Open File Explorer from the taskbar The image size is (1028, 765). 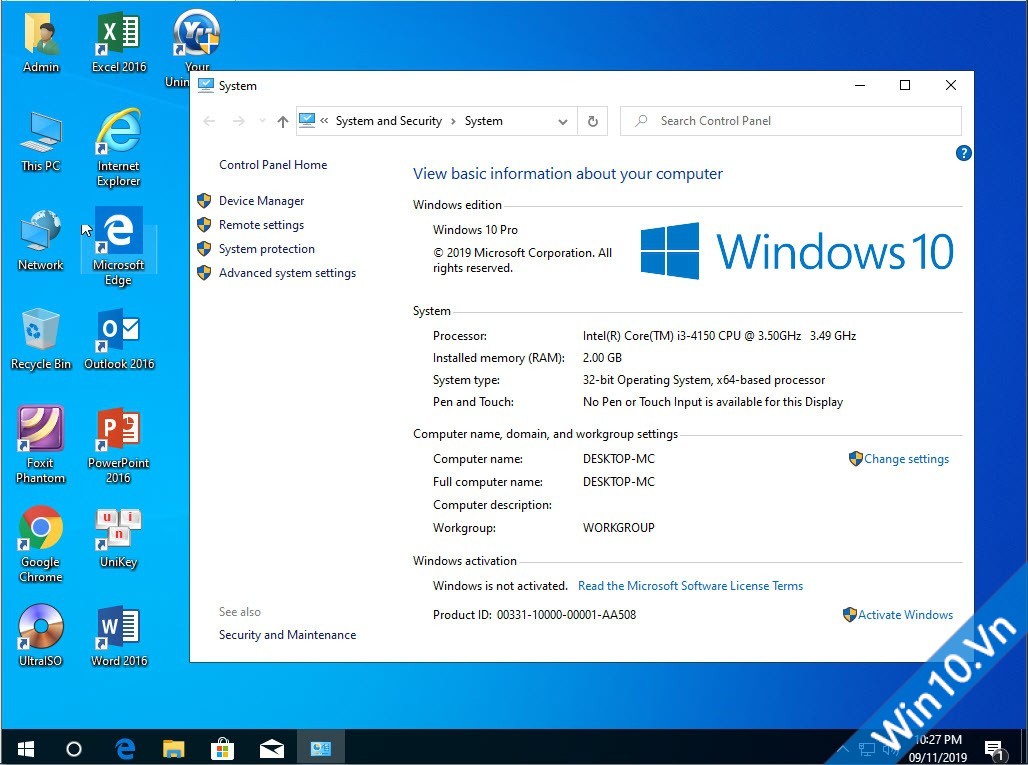pos(174,748)
